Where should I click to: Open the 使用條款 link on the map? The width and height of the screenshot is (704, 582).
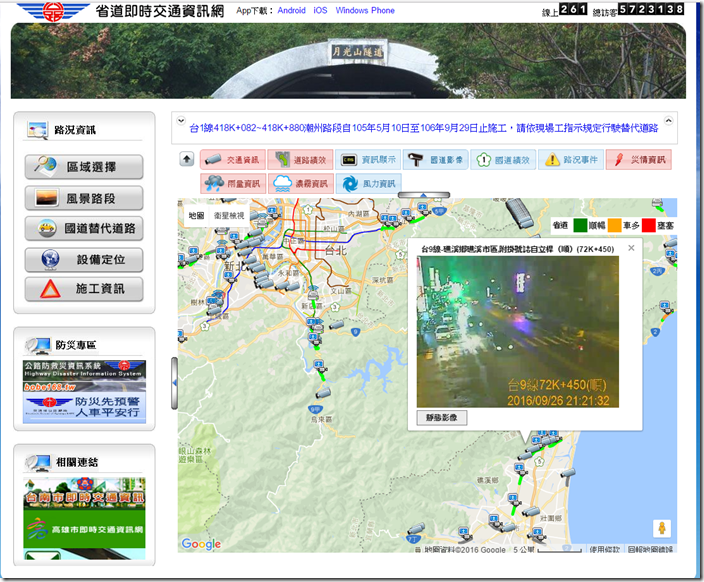(604, 549)
